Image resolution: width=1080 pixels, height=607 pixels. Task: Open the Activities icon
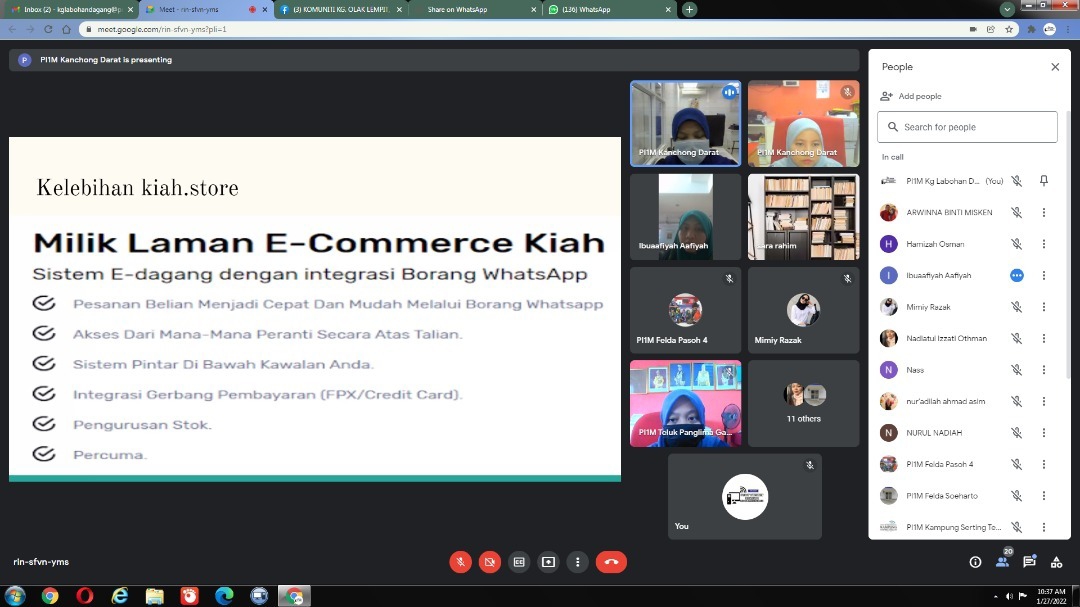1057,562
